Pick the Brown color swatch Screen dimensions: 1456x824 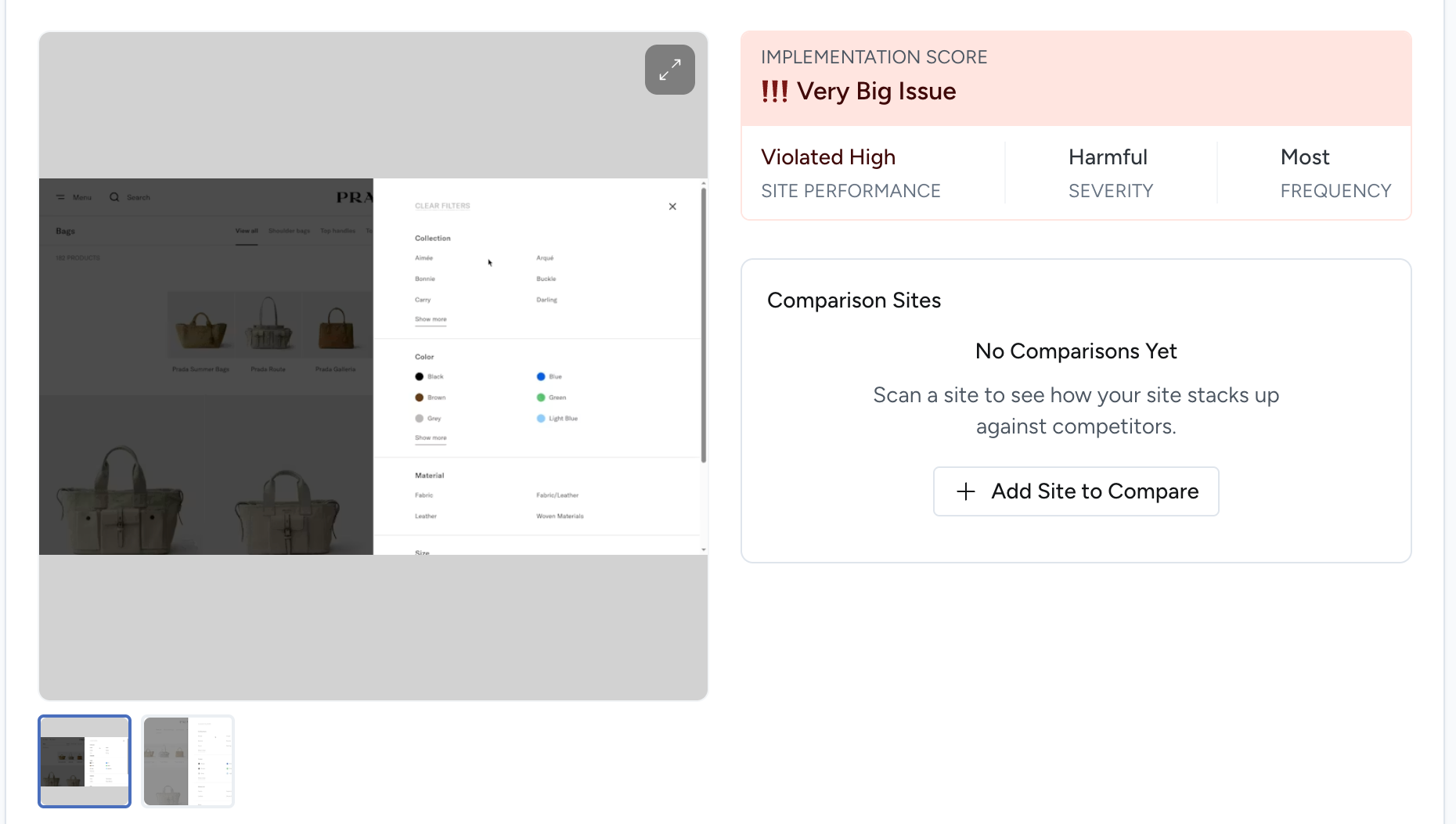(x=419, y=398)
